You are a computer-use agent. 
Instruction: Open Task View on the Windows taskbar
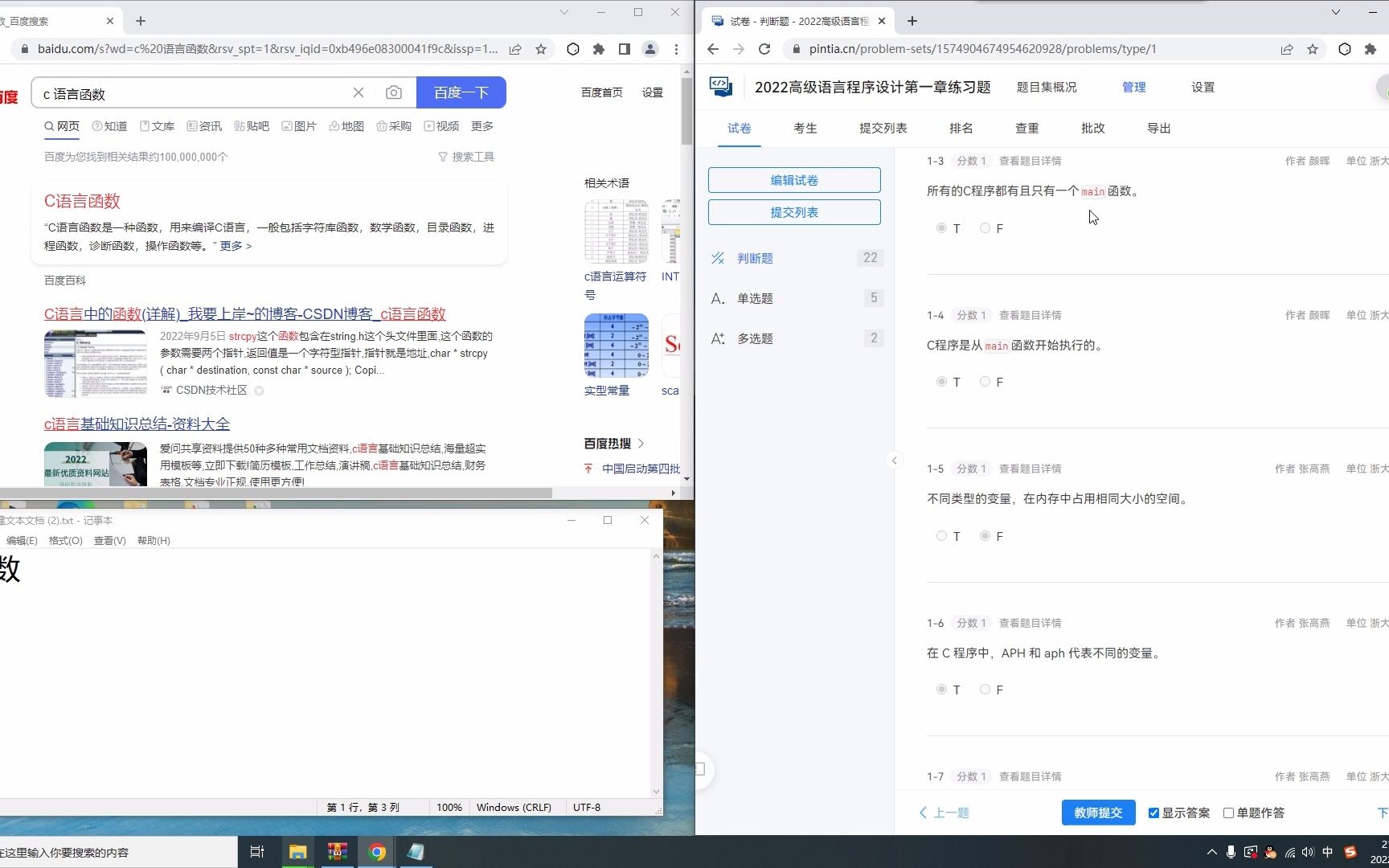(257, 852)
